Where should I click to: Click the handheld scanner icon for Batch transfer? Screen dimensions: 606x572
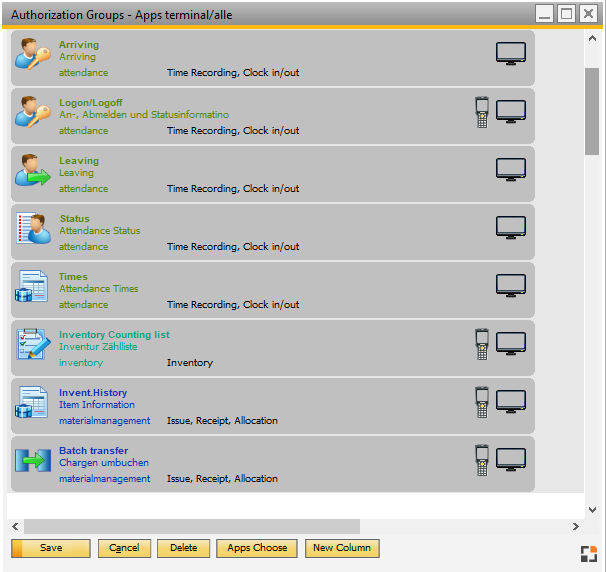(x=482, y=460)
